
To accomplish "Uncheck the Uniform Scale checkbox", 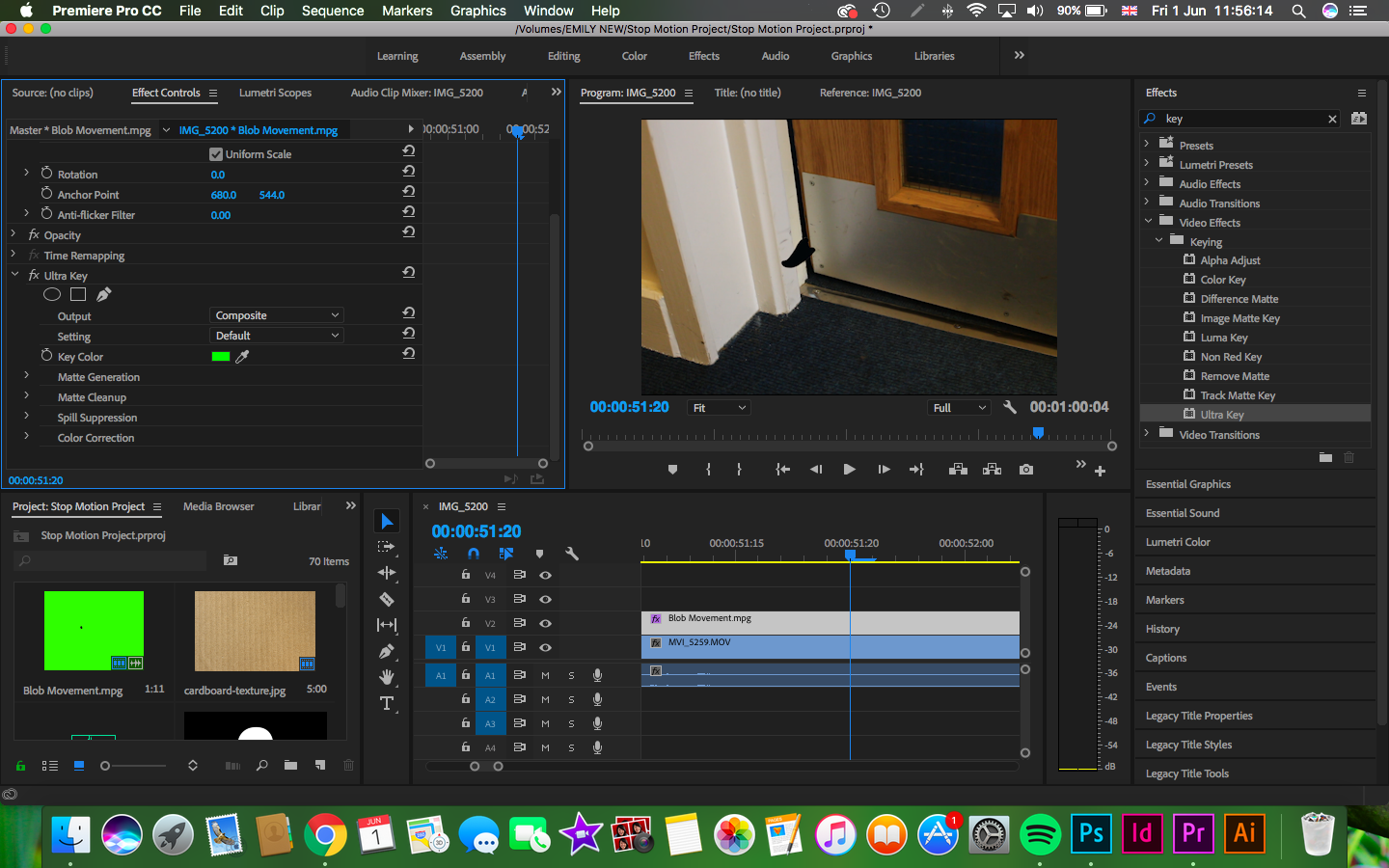I will [215, 153].
